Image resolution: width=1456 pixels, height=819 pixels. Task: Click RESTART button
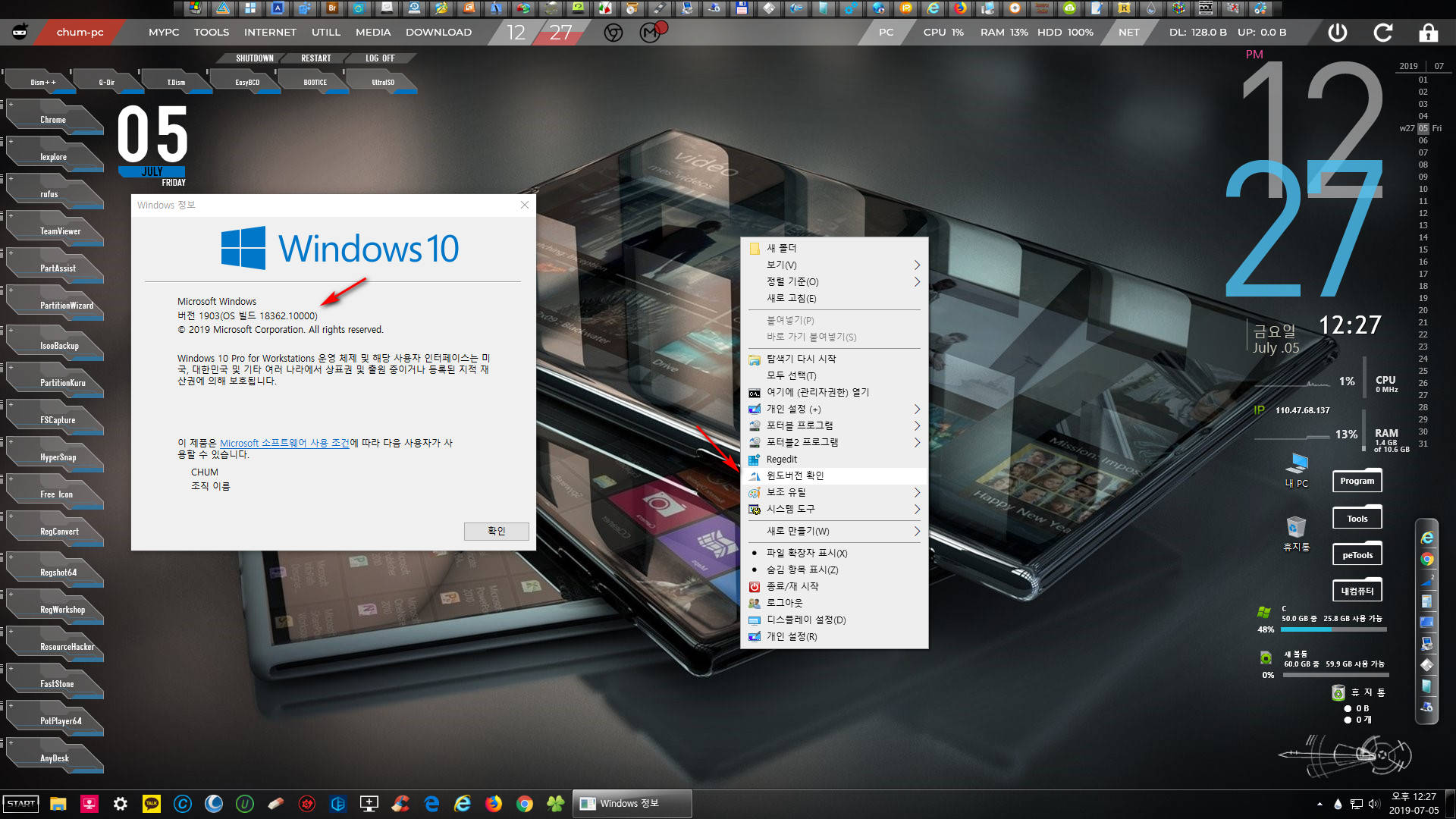coord(315,58)
